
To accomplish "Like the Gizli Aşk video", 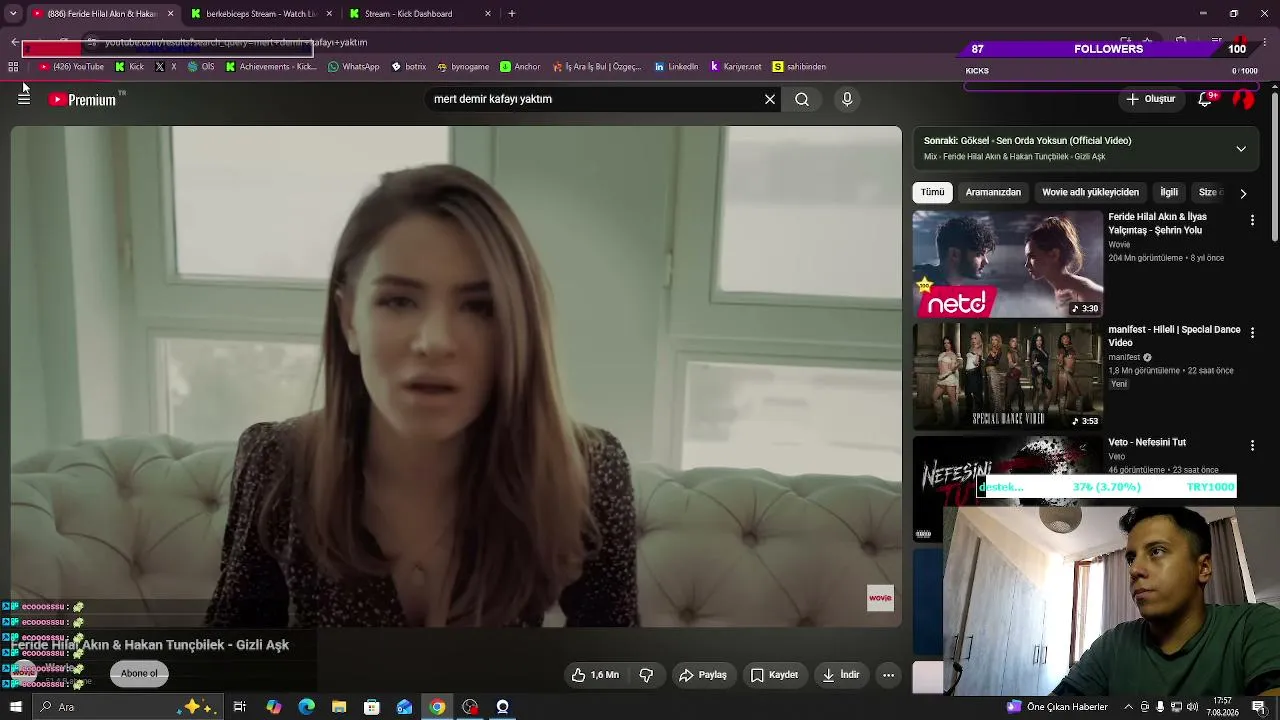I will 596,675.
